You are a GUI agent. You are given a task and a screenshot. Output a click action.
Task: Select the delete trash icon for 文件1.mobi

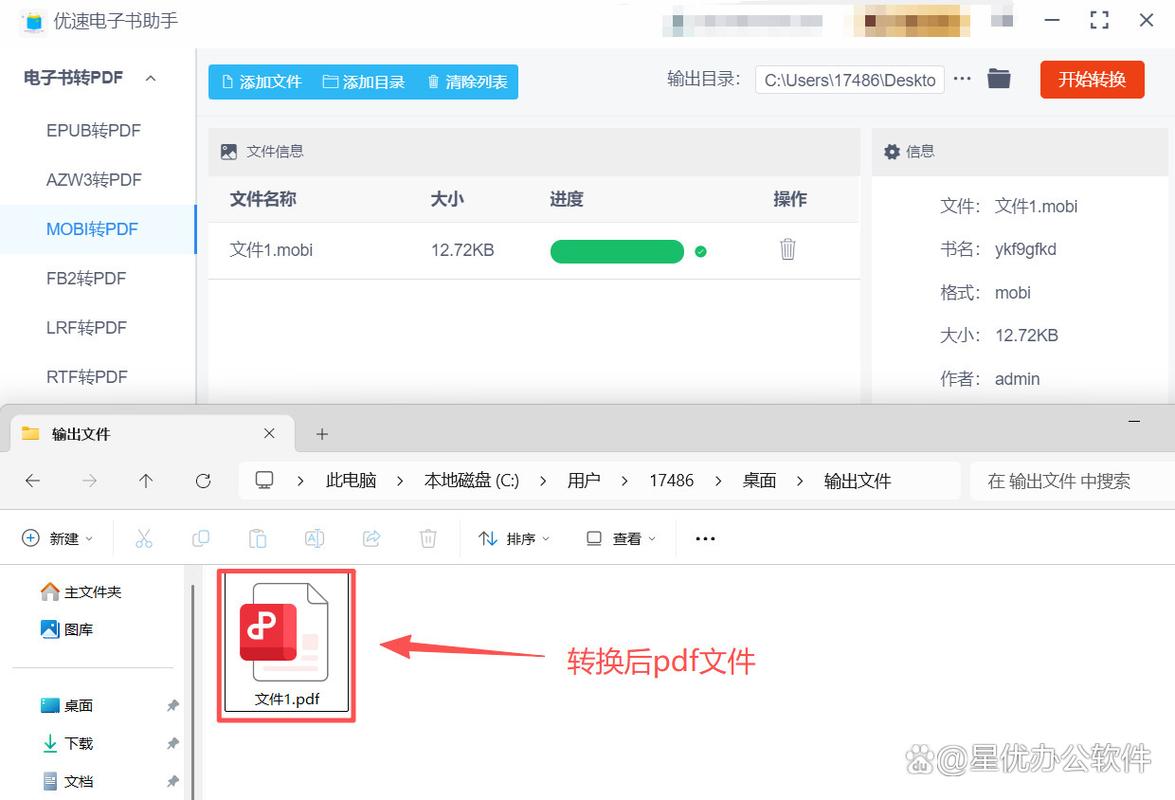(787, 250)
